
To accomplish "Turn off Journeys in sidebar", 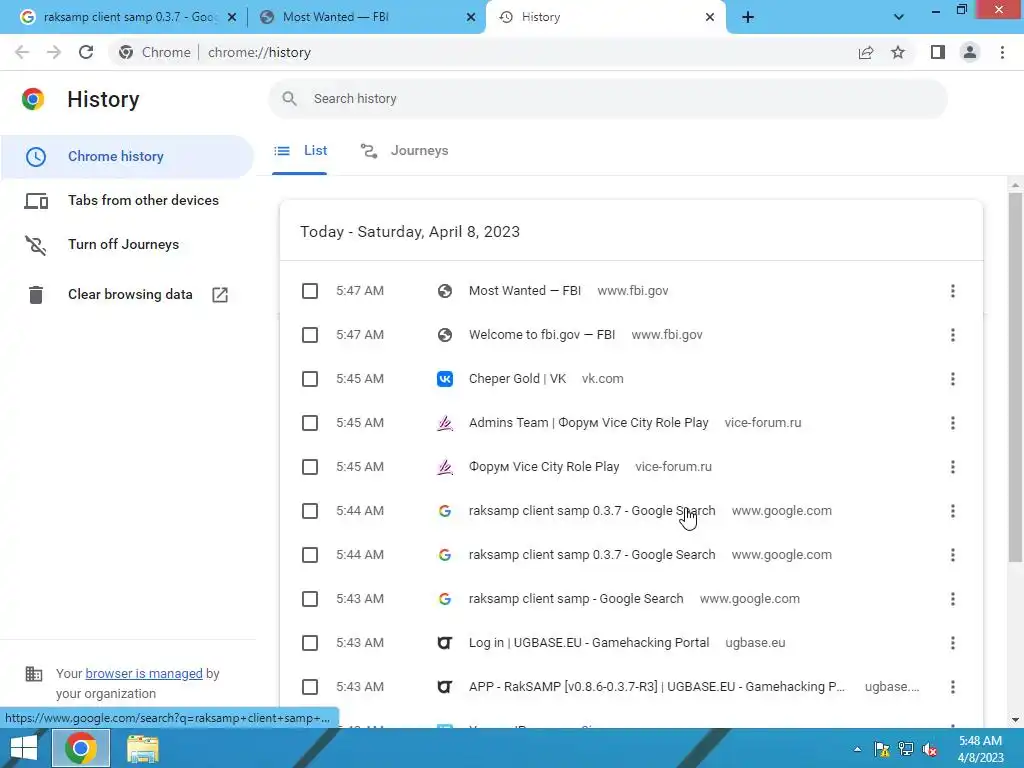I will (123, 244).
